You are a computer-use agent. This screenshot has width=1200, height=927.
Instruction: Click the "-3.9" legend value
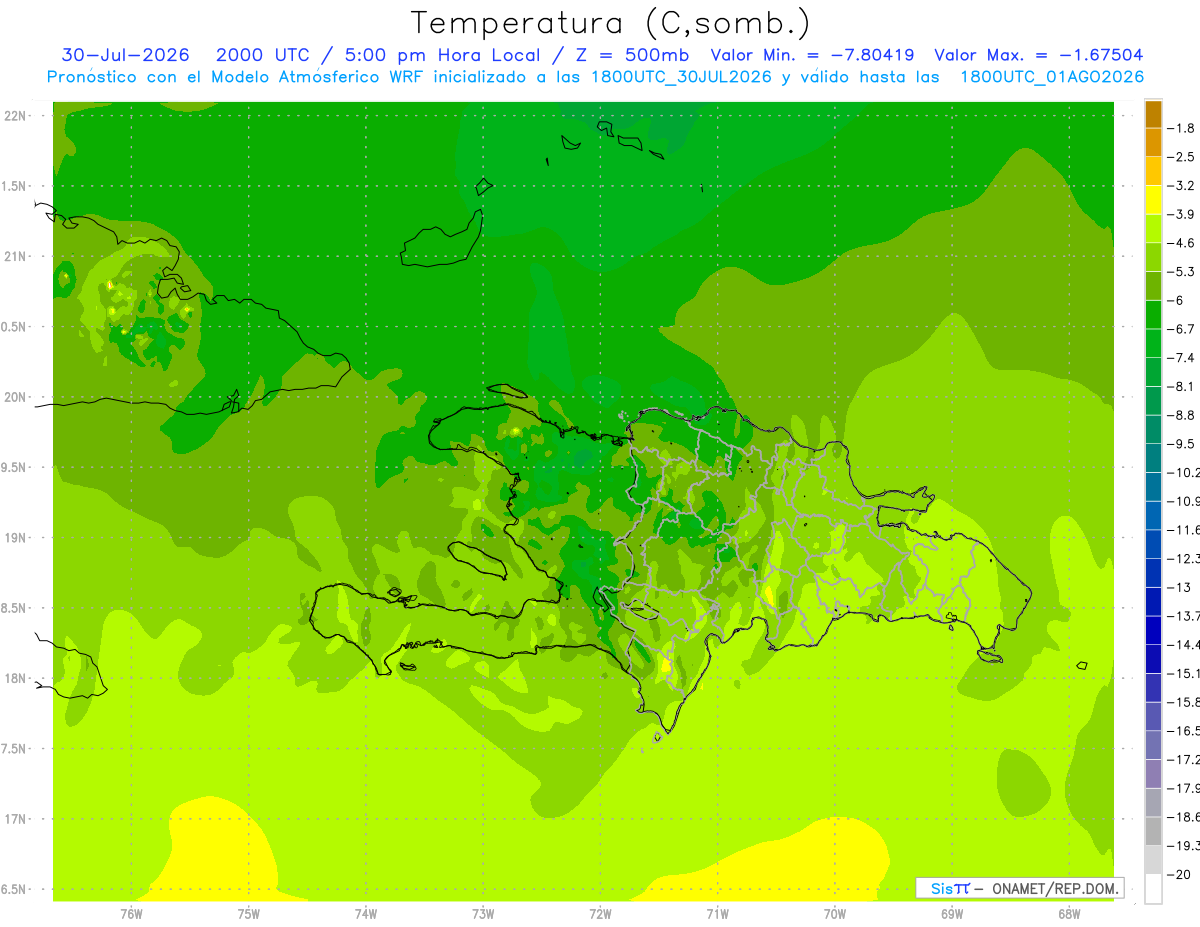tap(1181, 214)
